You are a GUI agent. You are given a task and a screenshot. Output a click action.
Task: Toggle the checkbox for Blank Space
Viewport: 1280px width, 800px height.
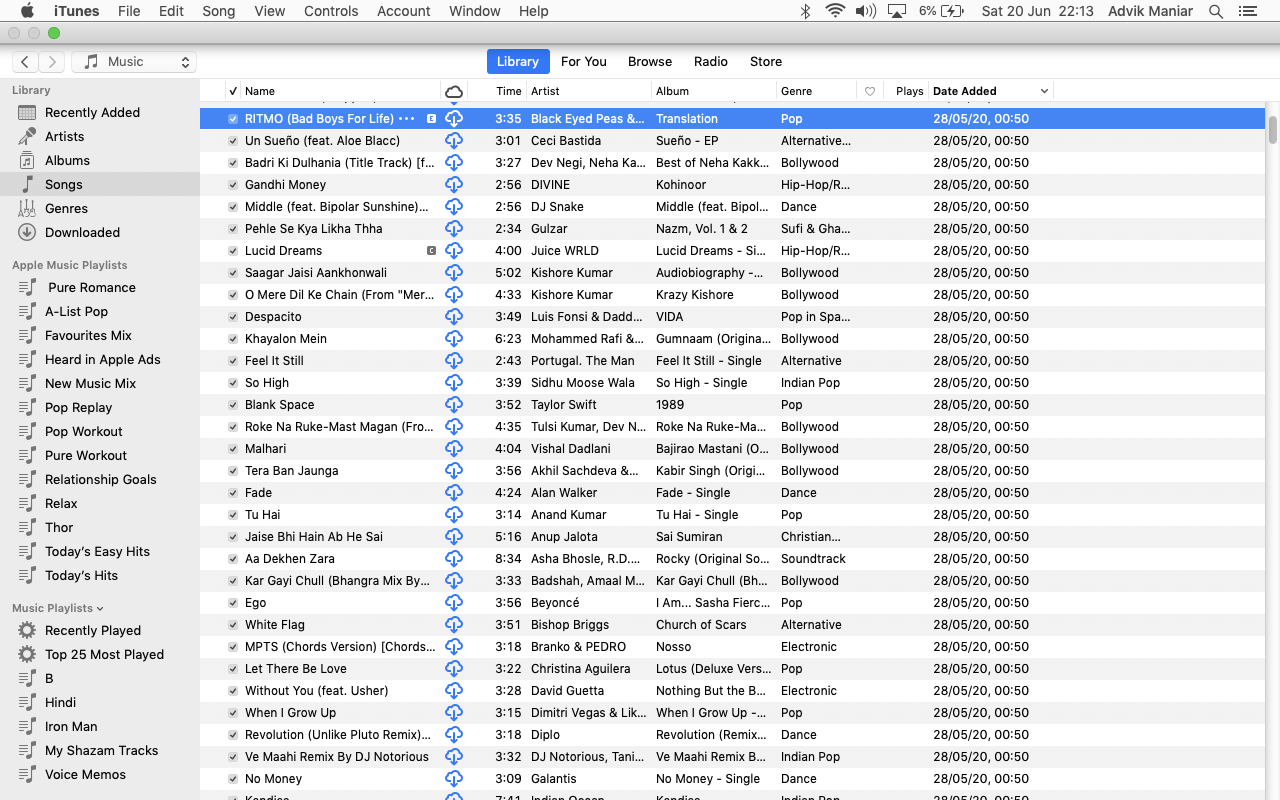233,405
